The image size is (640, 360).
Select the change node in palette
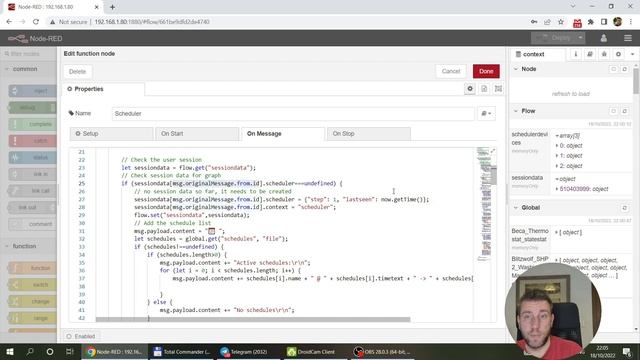coord(33,302)
